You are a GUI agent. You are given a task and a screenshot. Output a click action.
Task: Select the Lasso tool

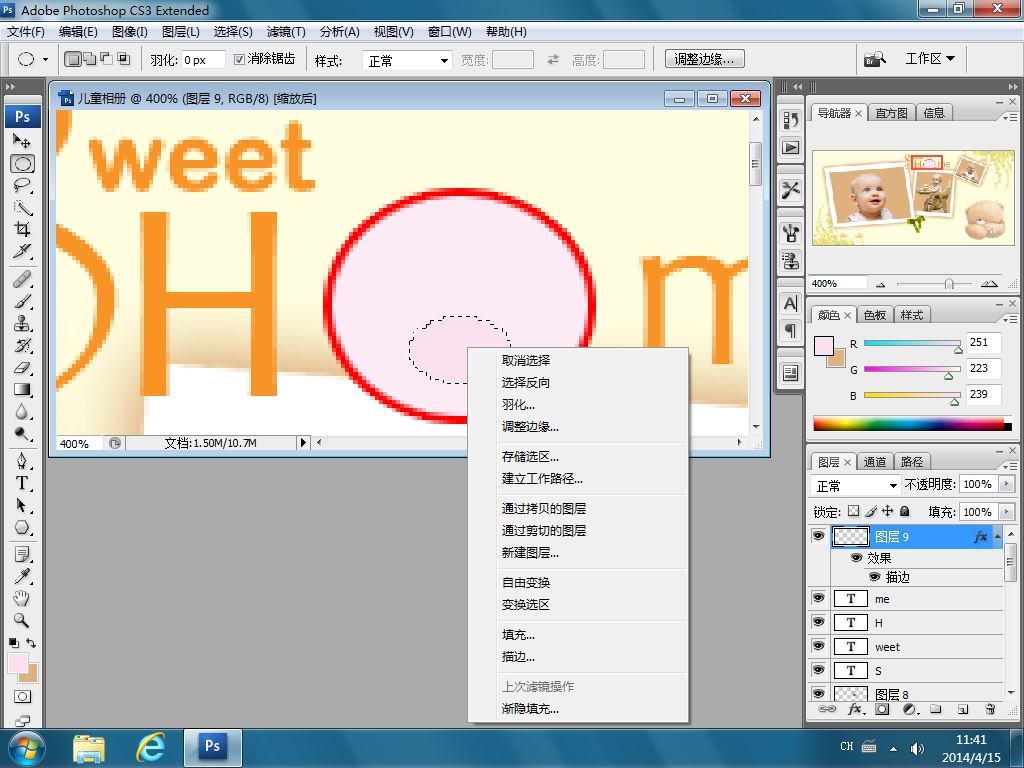pyautogui.click(x=22, y=185)
